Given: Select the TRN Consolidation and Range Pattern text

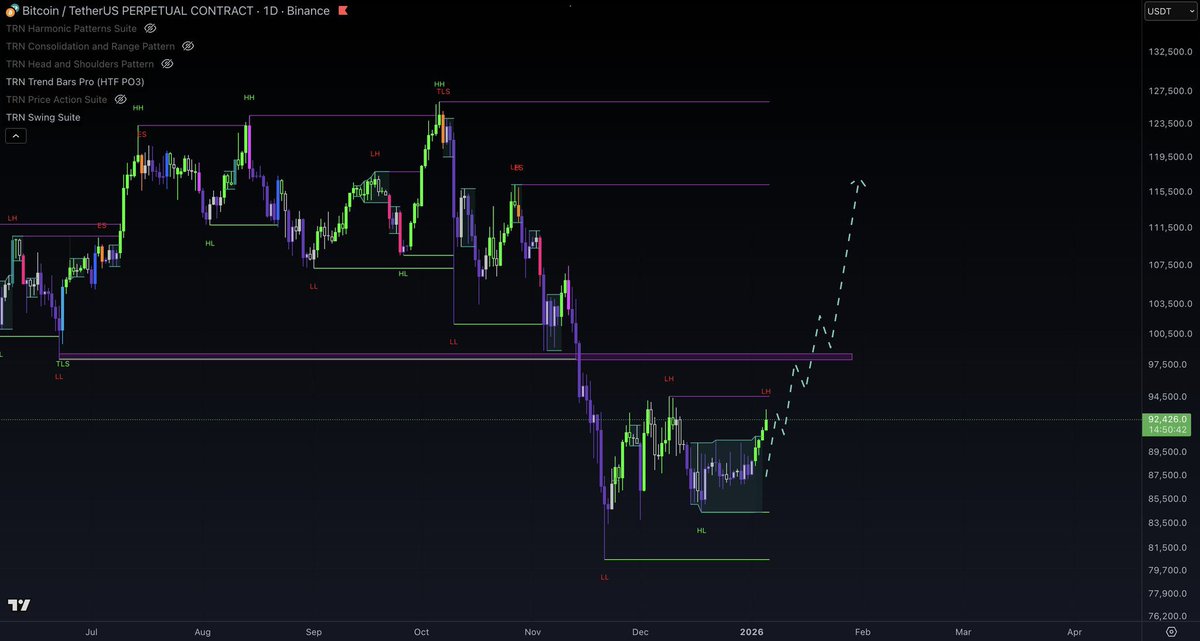Looking at the screenshot, I should [90, 46].
